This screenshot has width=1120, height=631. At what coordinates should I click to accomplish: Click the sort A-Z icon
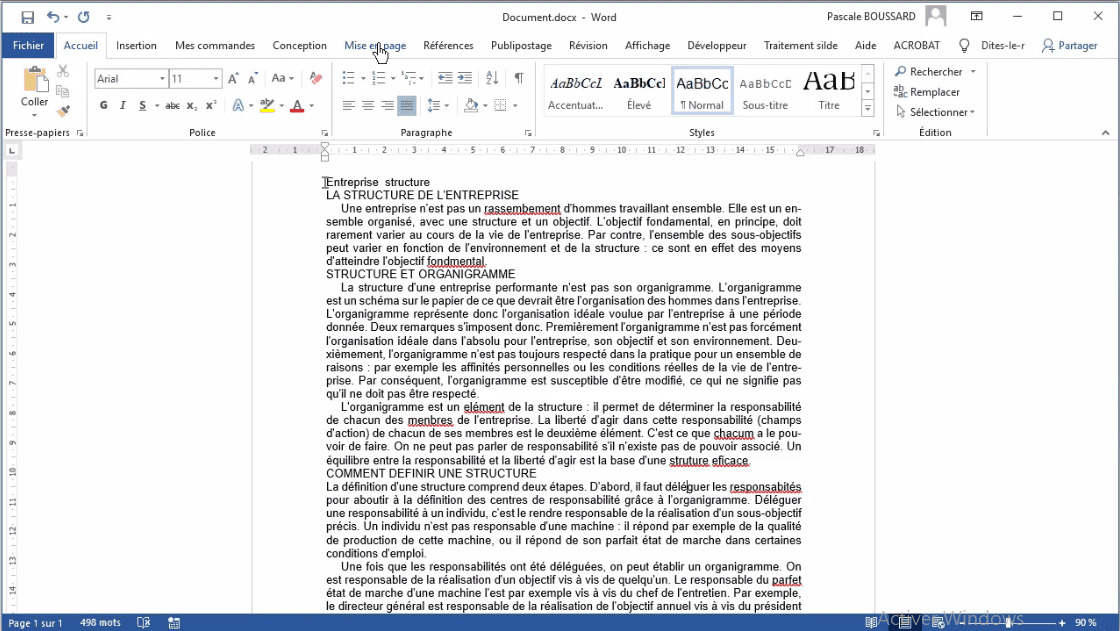[x=492, y=78]
